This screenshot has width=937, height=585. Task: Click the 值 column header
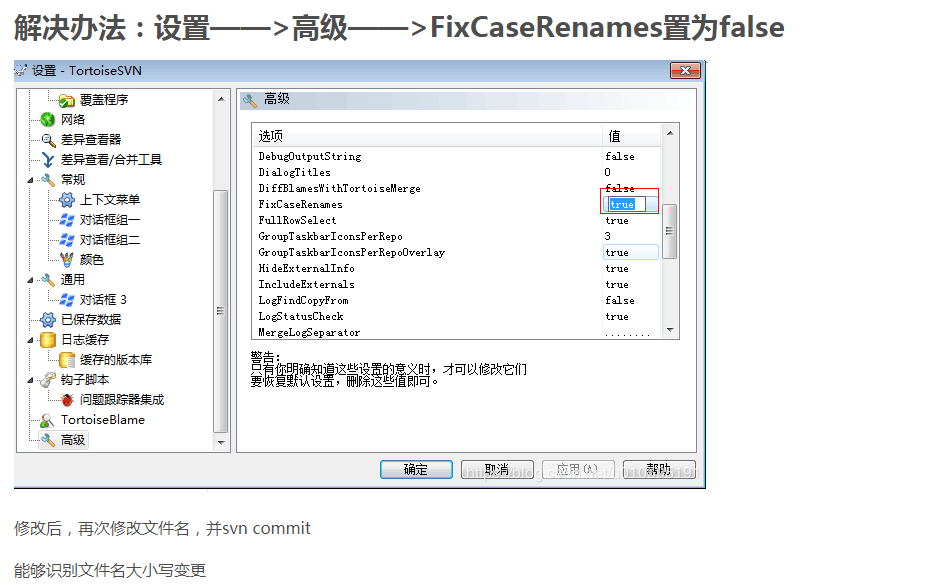[x=632, y=136]
